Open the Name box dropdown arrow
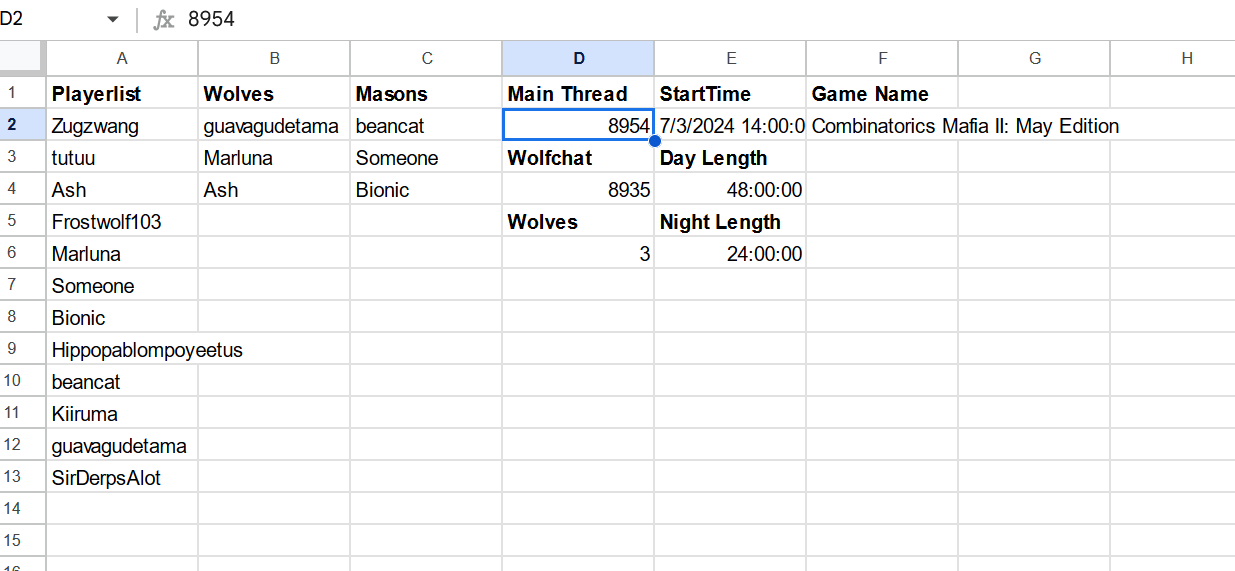The width and height of the screenshot is (1235, 571). (112, 20)
